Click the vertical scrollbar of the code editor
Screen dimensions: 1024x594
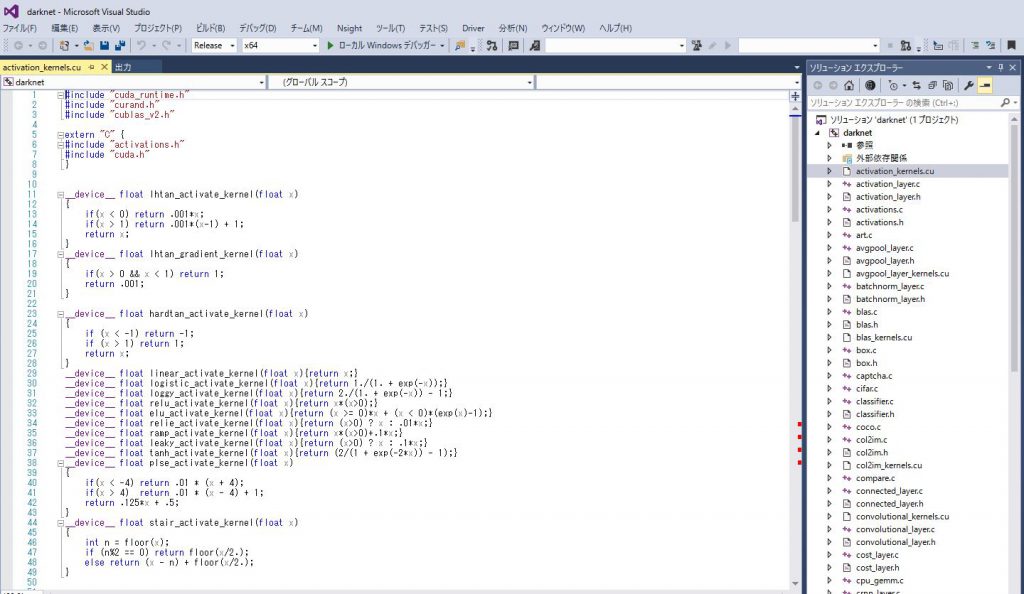(796, 300)
